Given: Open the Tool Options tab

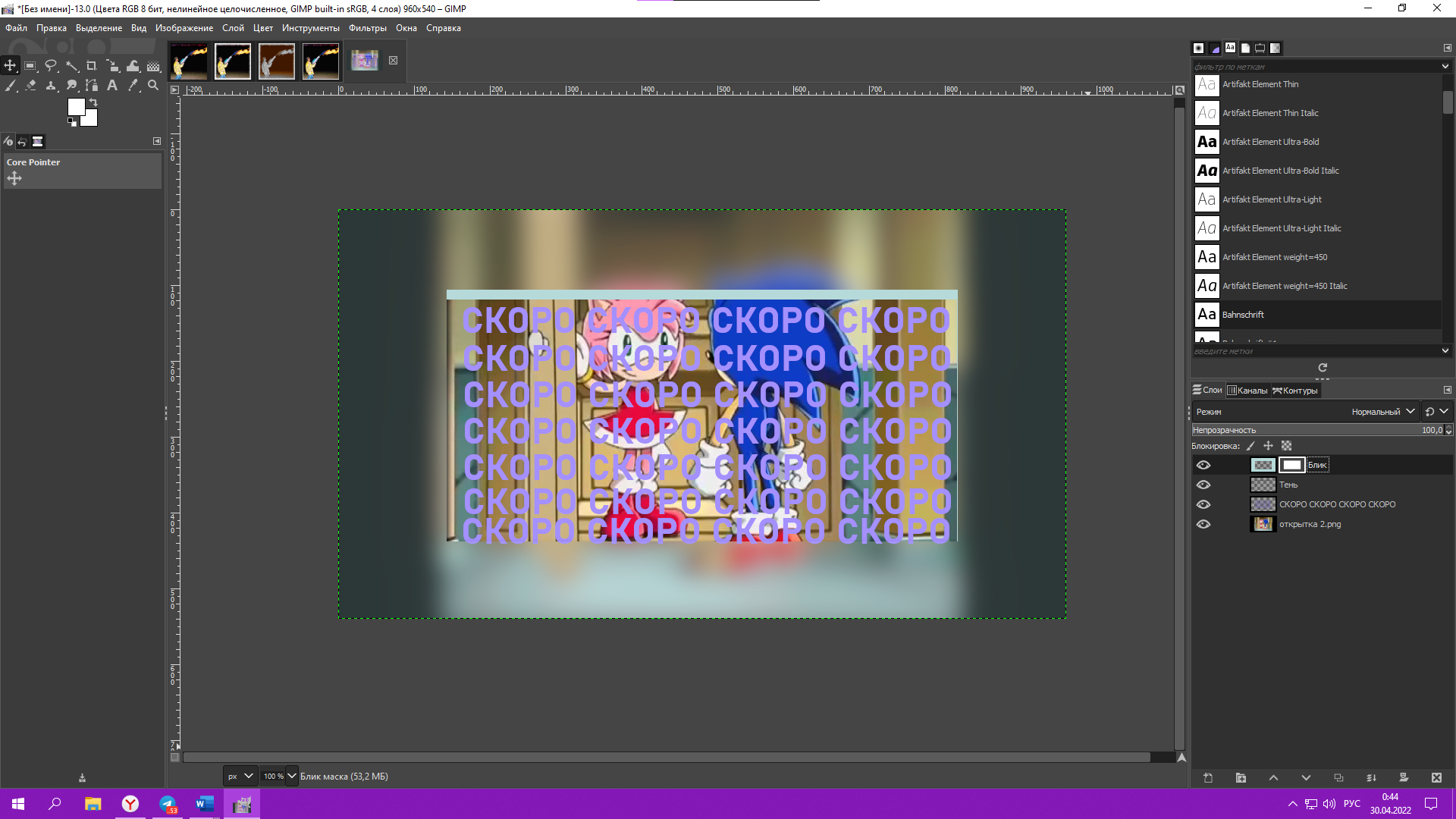Looking at the screenshot, I should tap(8, 141).
